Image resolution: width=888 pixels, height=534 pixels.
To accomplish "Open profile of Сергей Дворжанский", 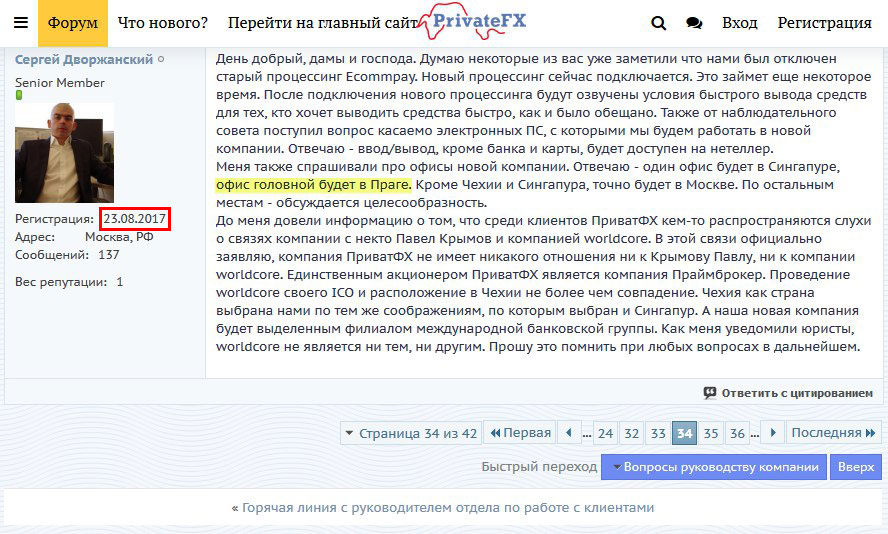I will click(84, 59).
